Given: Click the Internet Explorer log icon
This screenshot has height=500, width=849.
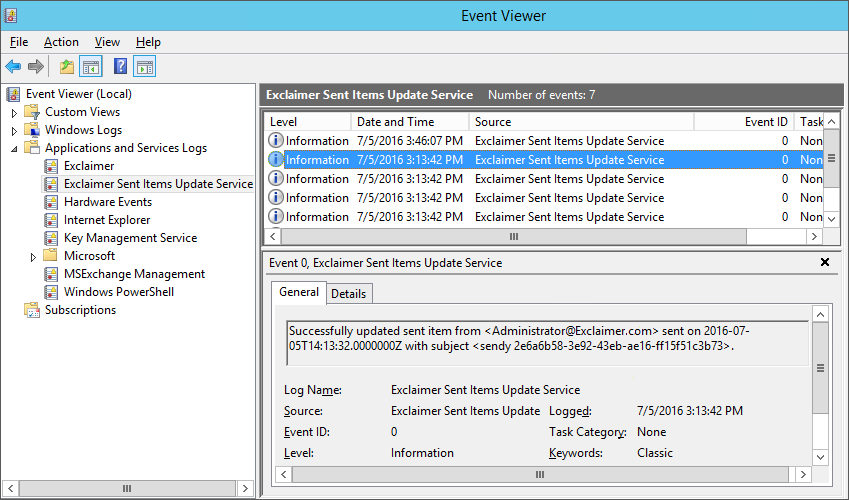Looking at the screenshot, I should (51, 220).
